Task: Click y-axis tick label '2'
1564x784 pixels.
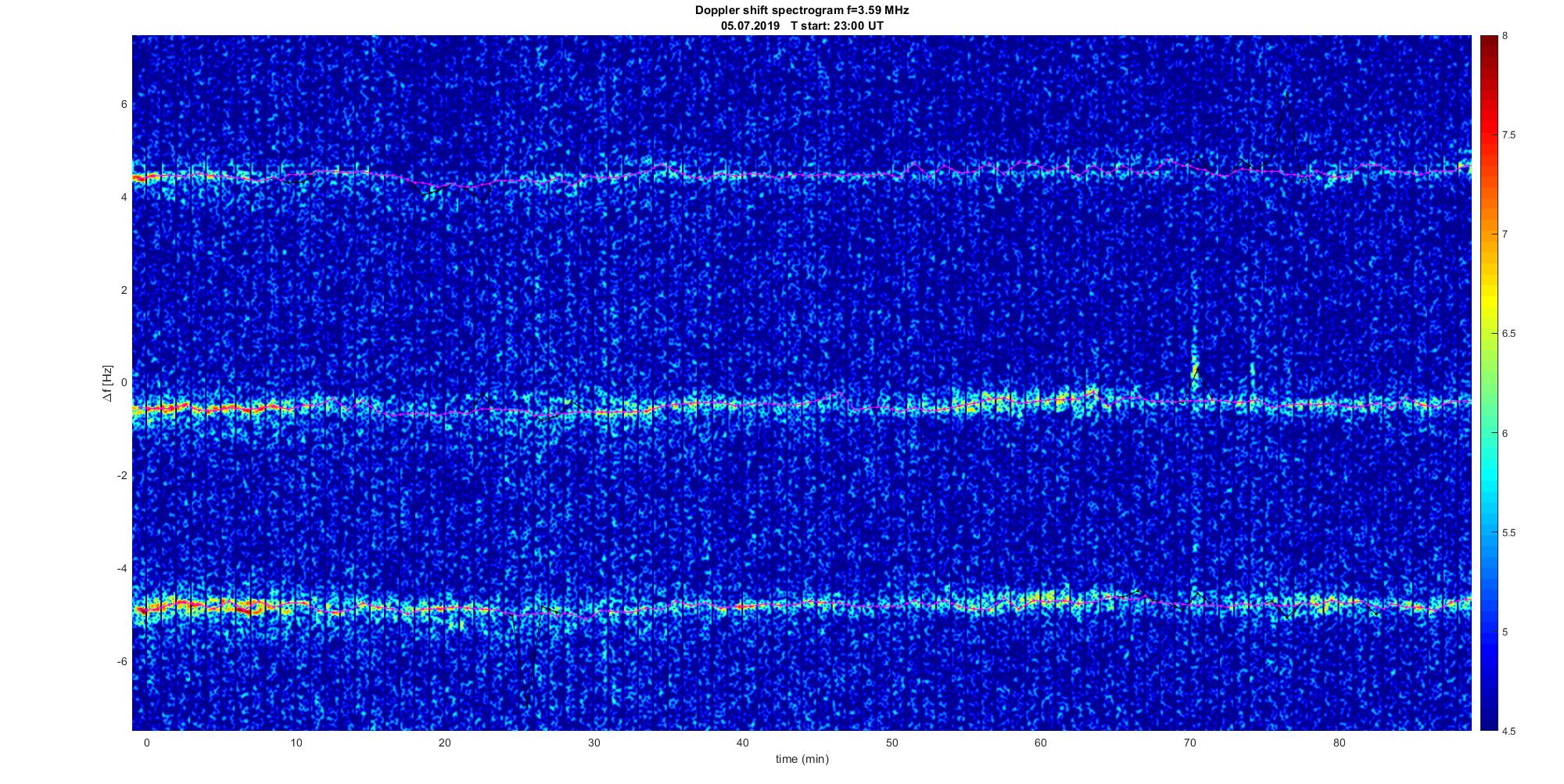Action: pos(124,290)
